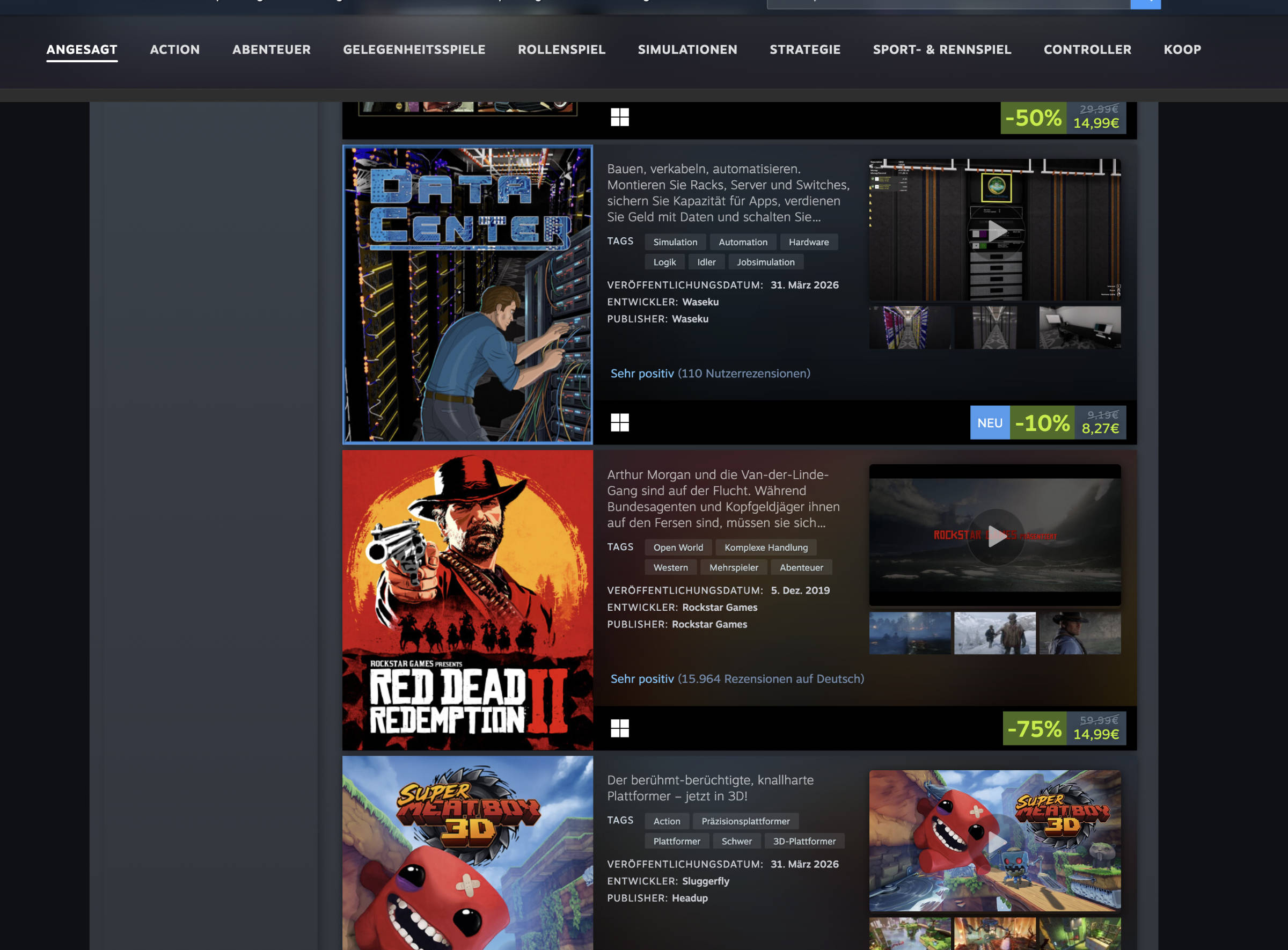This screenshot has width=1288, height=950.
Task: Click the search input field
Action: coord(949,3)
